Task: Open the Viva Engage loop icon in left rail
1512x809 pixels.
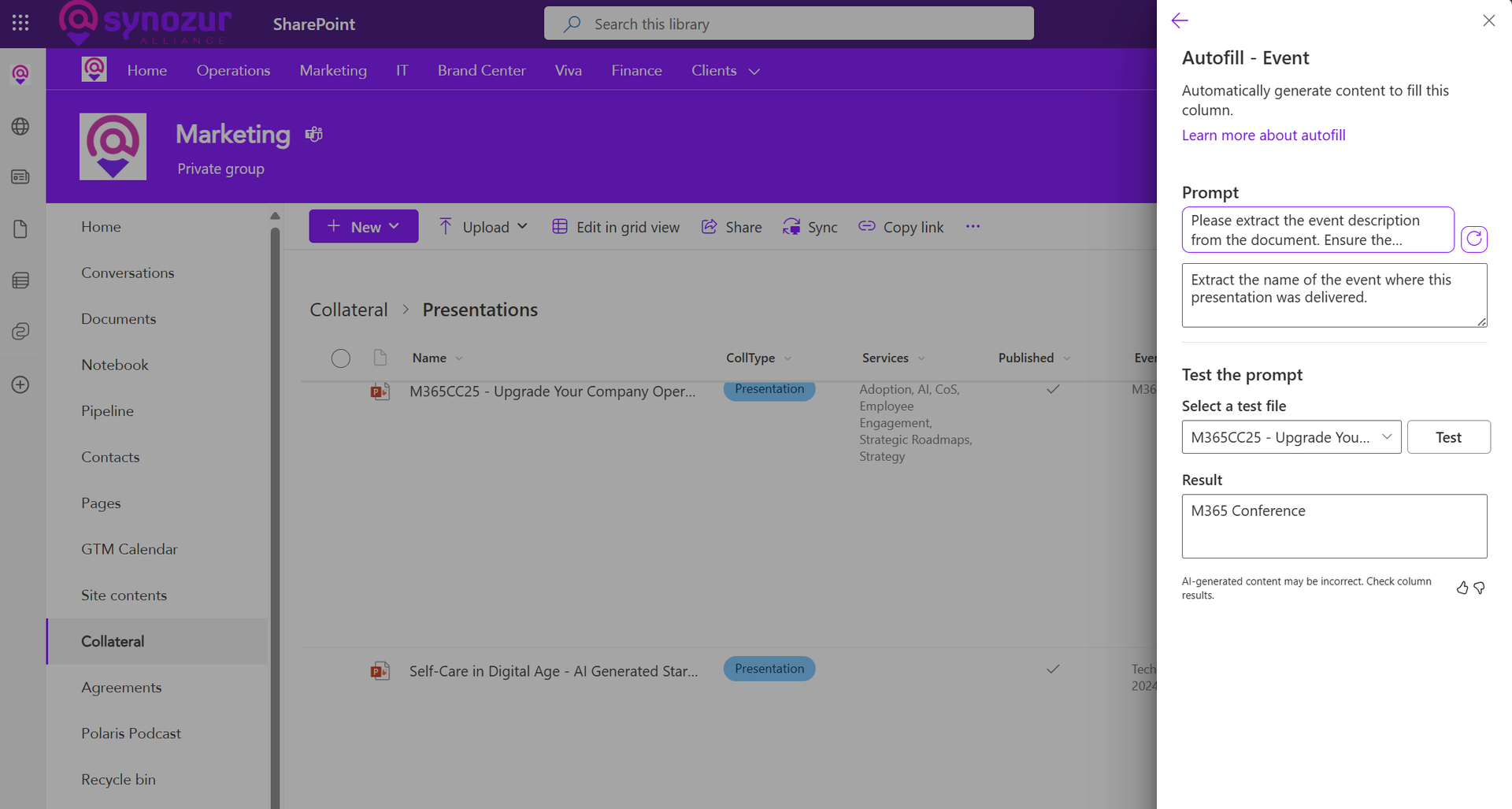Action: pos(20,332)
